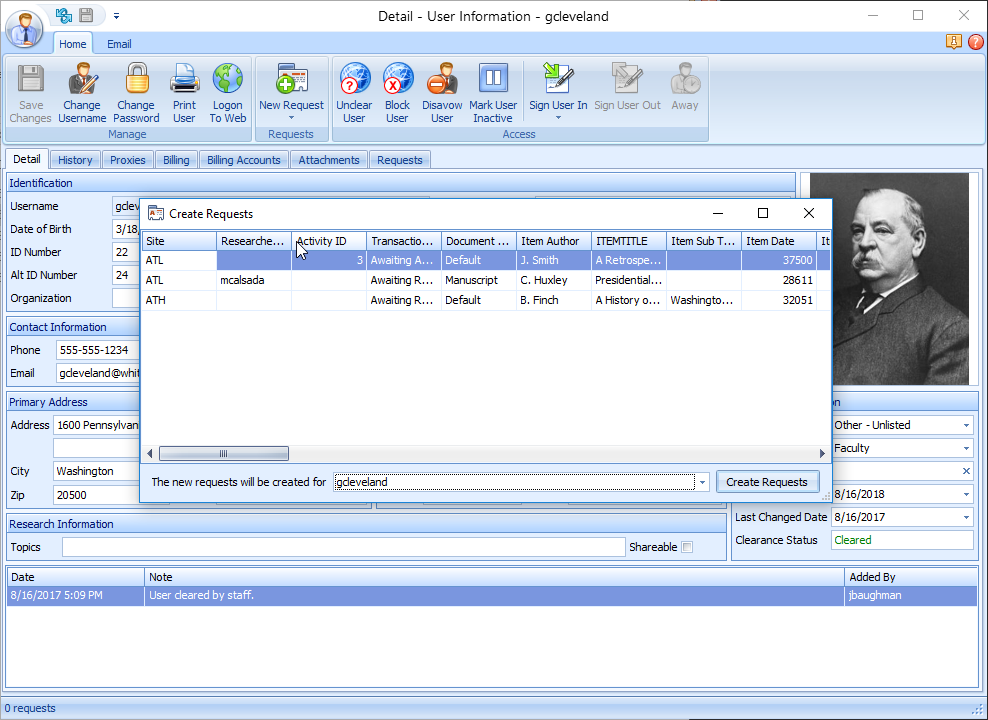Viewport: 988px width, 720px height.
Task: Toggle the Shareable checkbox
Action: click(x=688, y=547)
